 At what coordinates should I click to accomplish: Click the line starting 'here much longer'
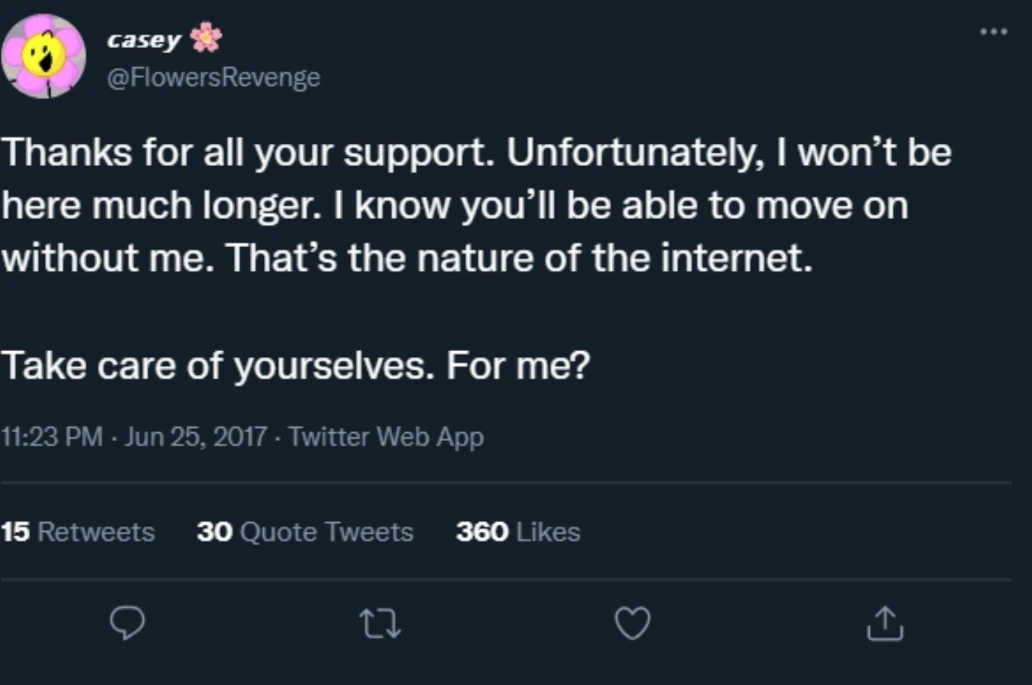coord(455,206)
